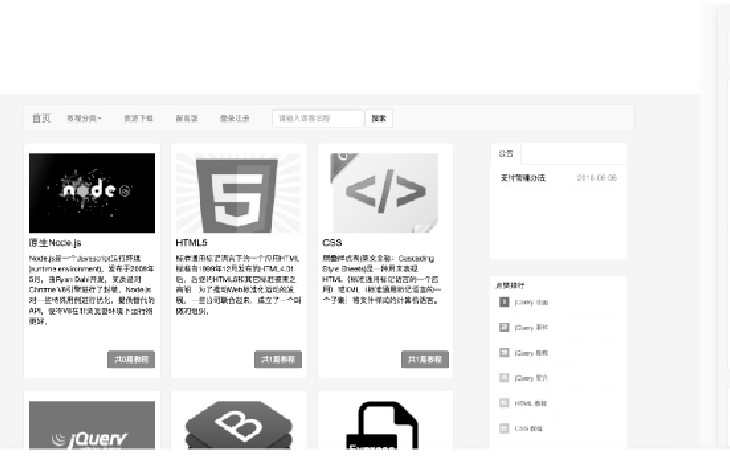The height and width of the screenshot is (464, 730).
Task: Click the rank 3 badge in ranking list
Action: pos(504,352)
